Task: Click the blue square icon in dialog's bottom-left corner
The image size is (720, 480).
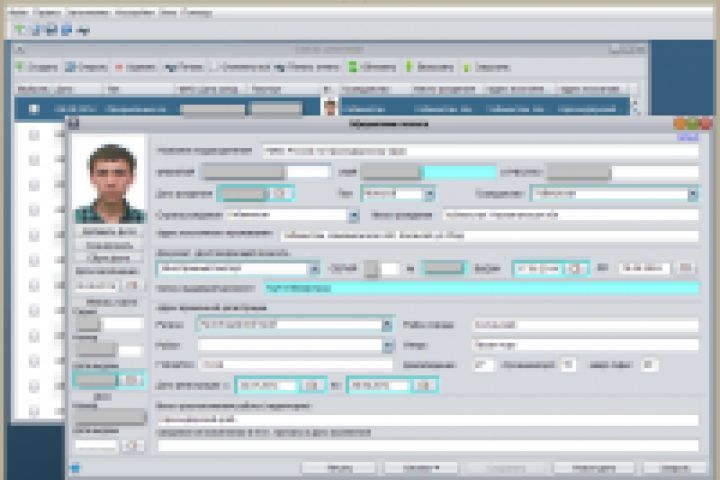Action: [76, 468]
